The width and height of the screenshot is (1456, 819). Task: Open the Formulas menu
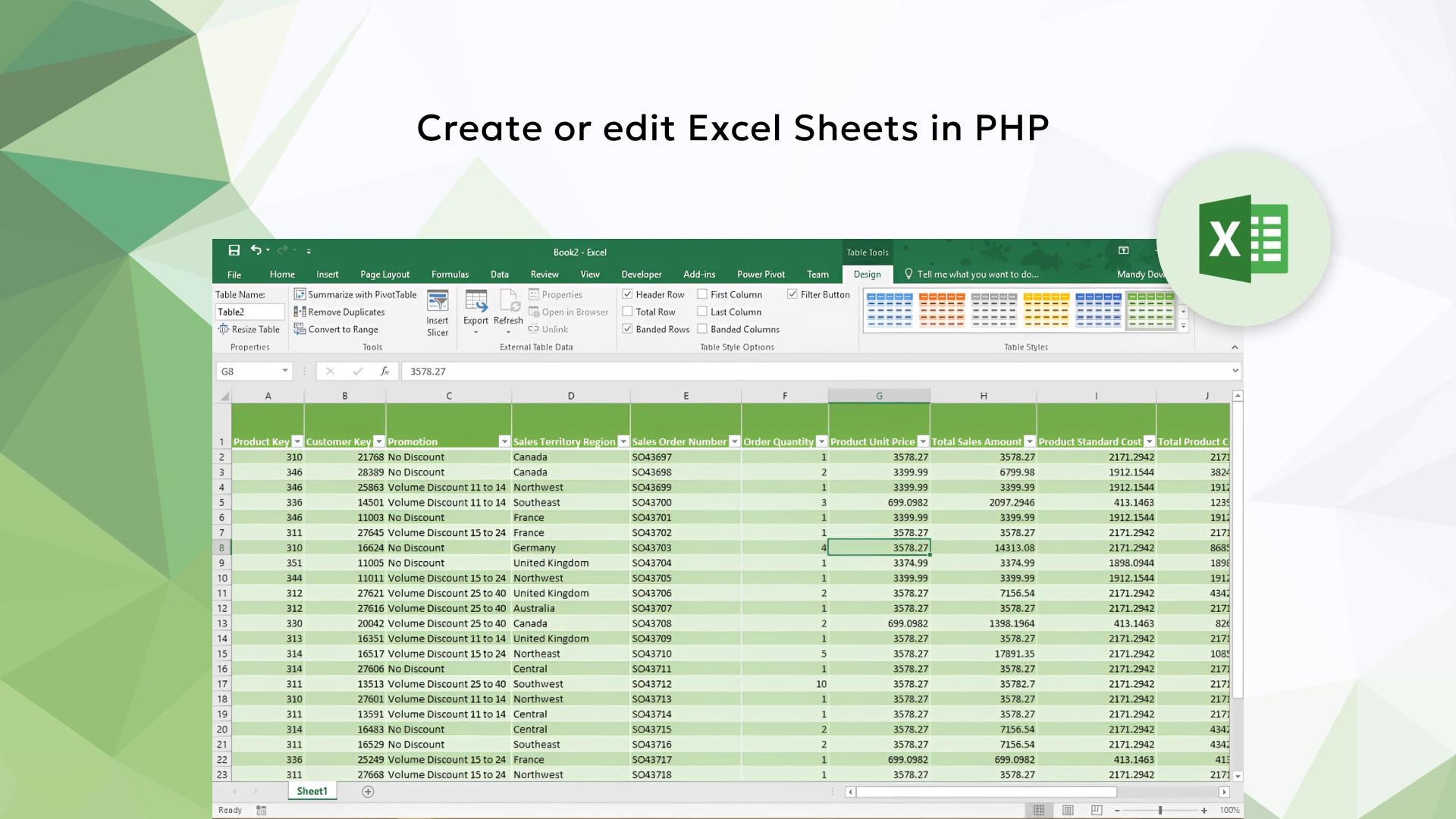point(450,274)
